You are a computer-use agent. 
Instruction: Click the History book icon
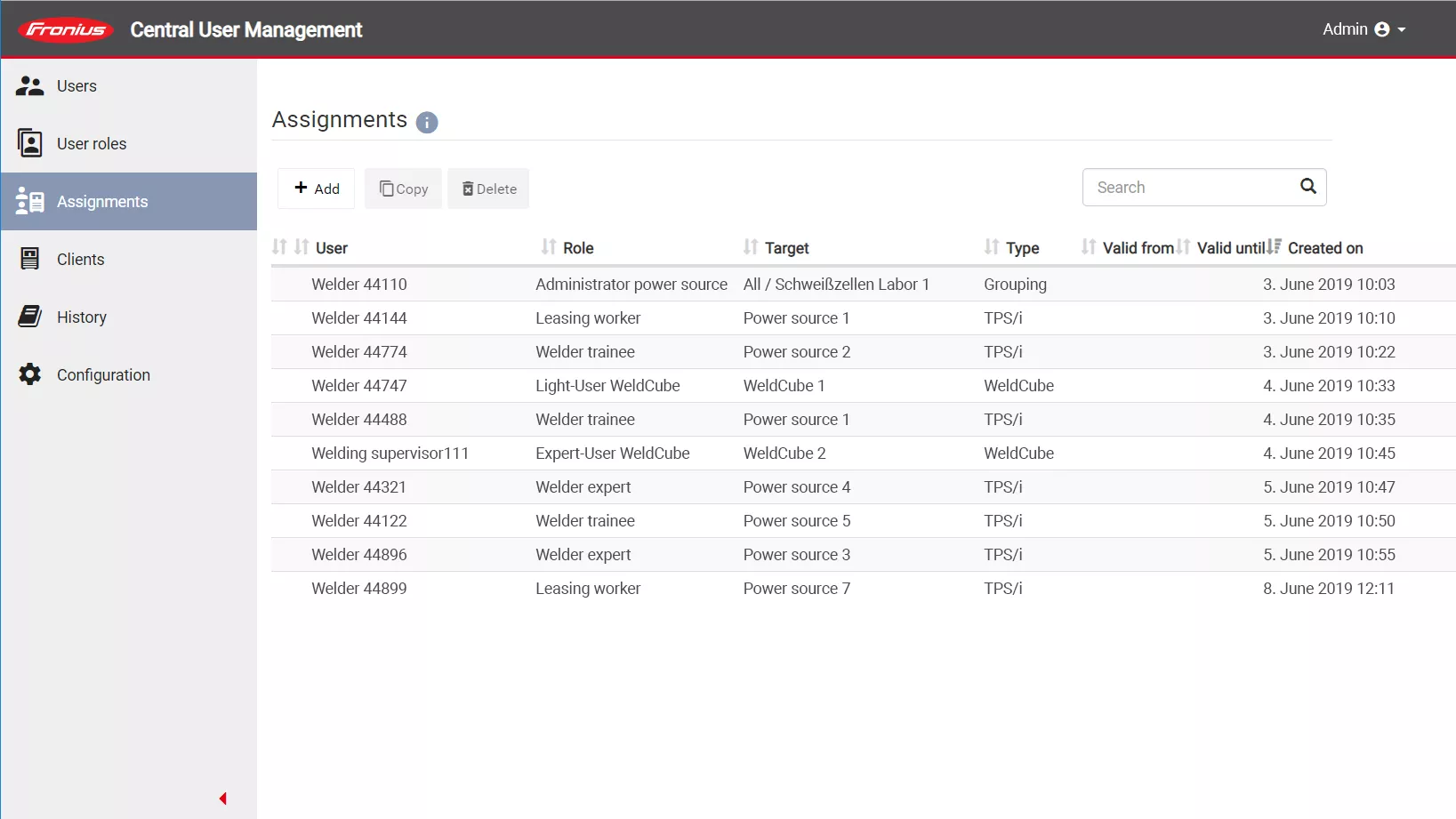pyautogui.click(x=29, y=317)
